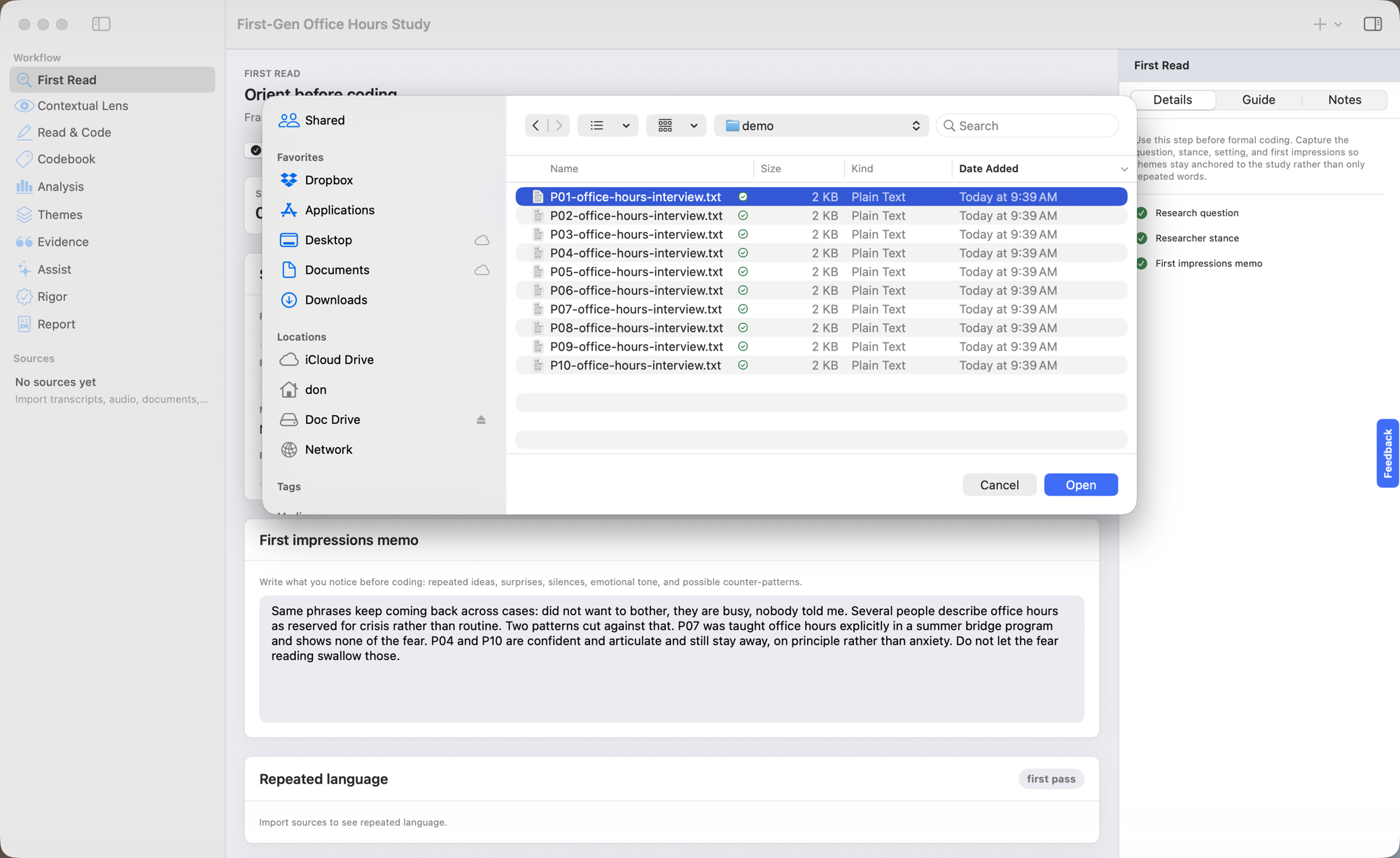Toggle the left sidebar icon in title bar
Viewport: 1400px width, 858px height.
(101, 24)
